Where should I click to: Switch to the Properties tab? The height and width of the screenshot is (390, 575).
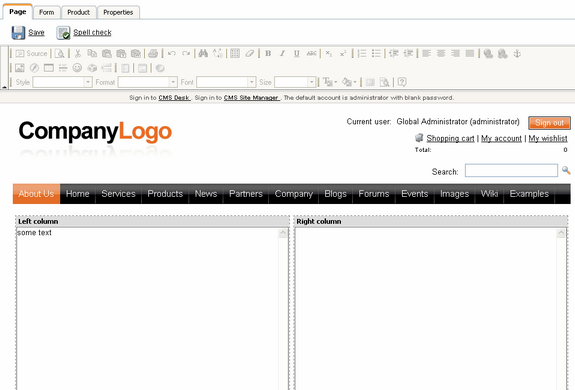coord(118,12)
